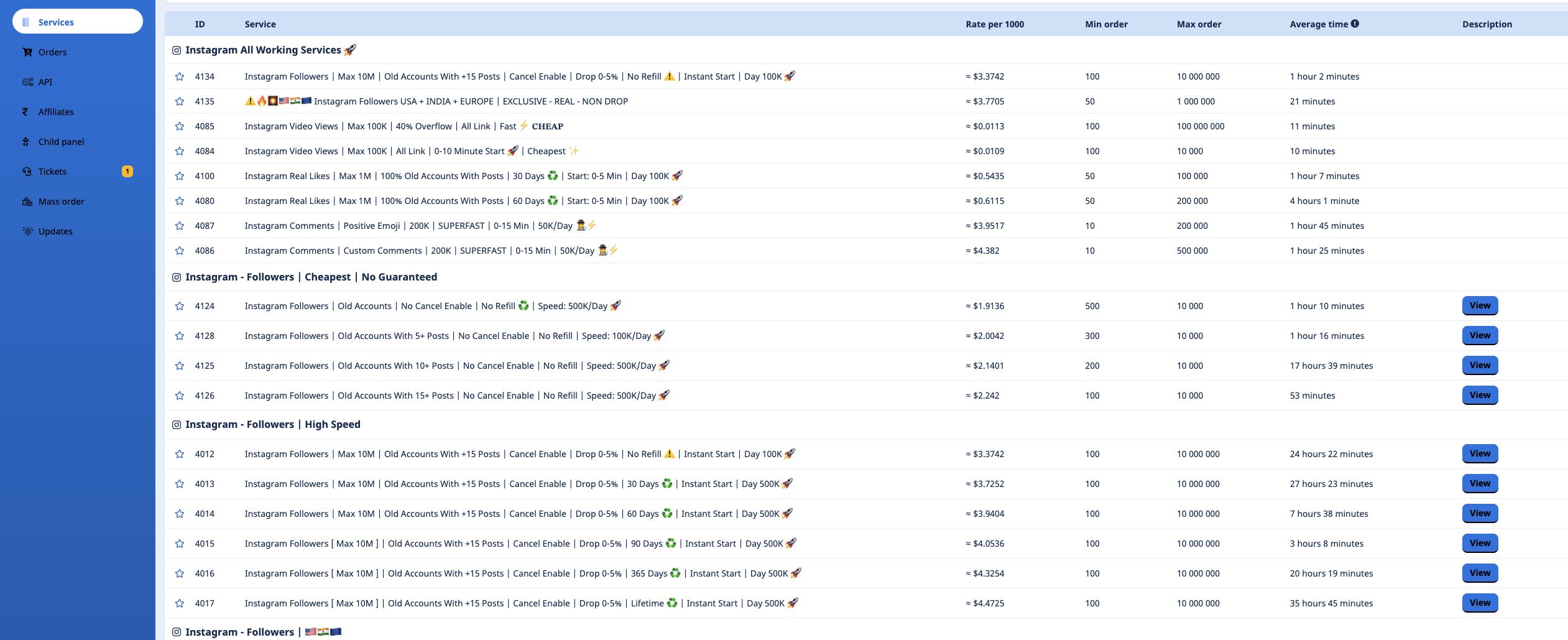Open View details for service 4012
The height and width of the screenshot is (640, 1568).
coord(1479,453)
